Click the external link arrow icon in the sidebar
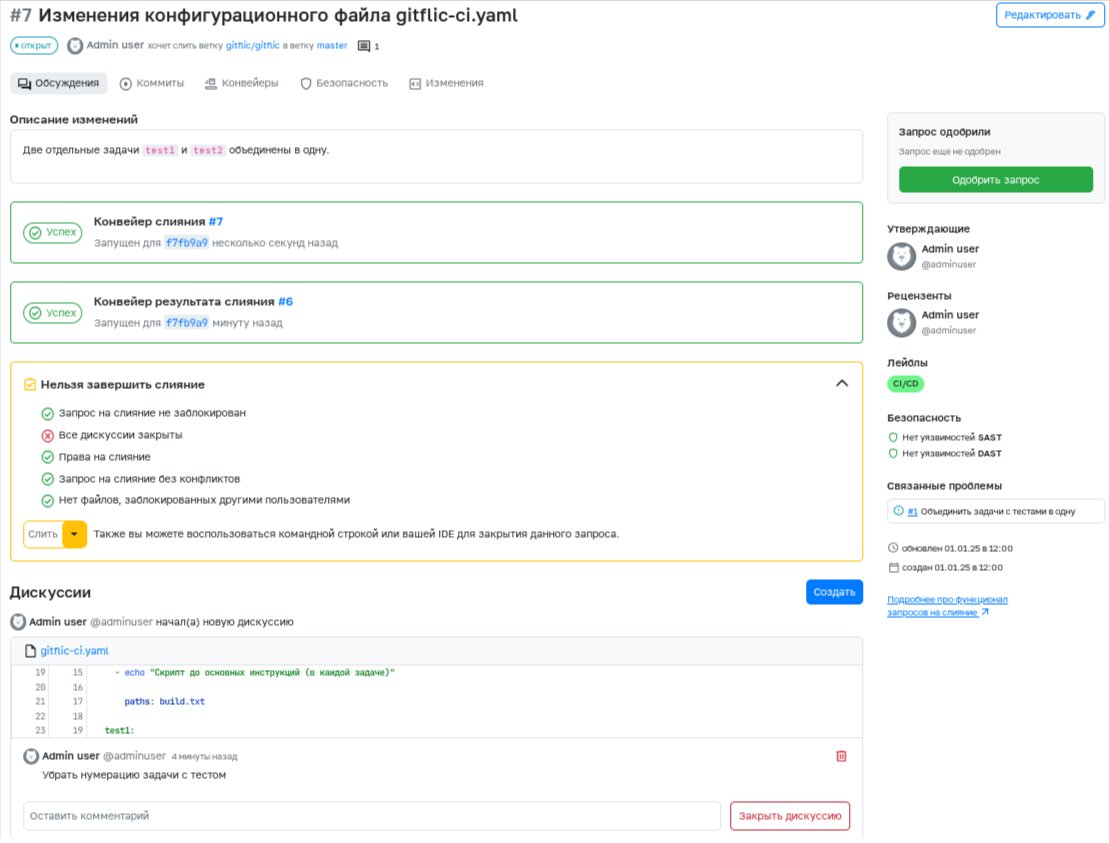Viewport: 1109px width, 843px height. click(x=985, y=612)
